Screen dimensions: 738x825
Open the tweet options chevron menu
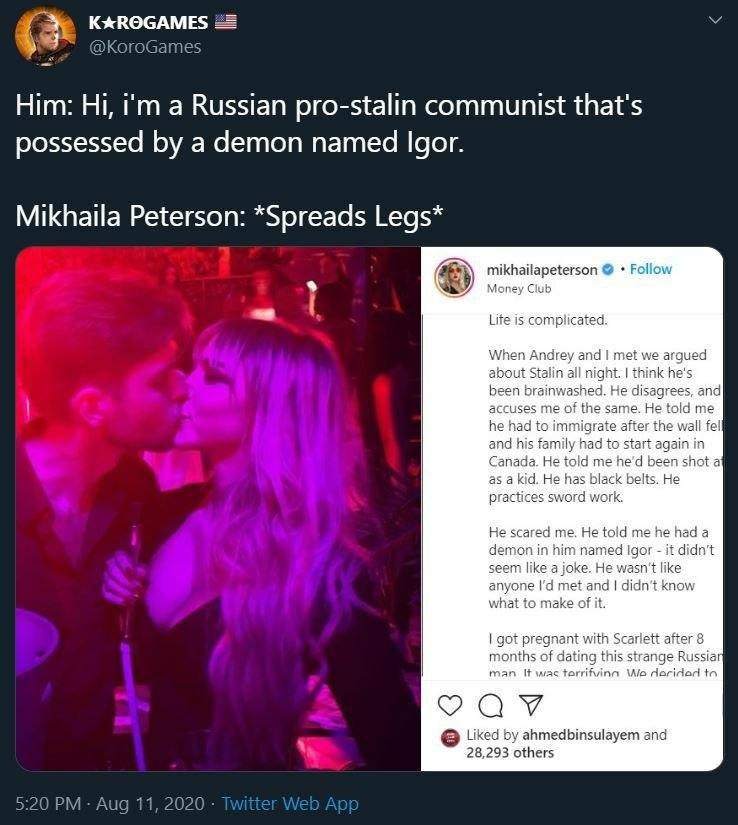click(715, 20)
